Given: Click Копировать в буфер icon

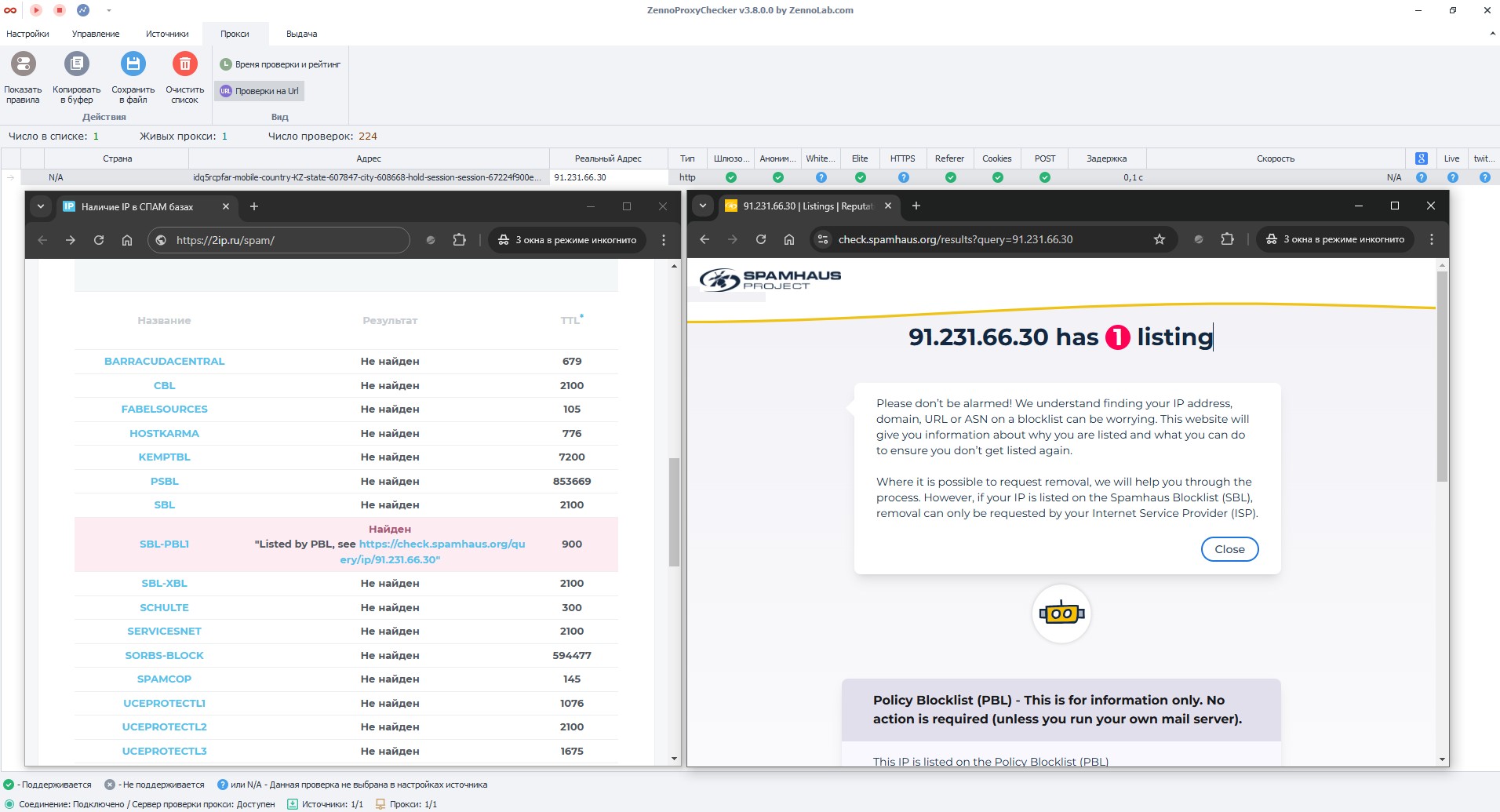Looking at the screenshot, I should click(x=77, y=64).
